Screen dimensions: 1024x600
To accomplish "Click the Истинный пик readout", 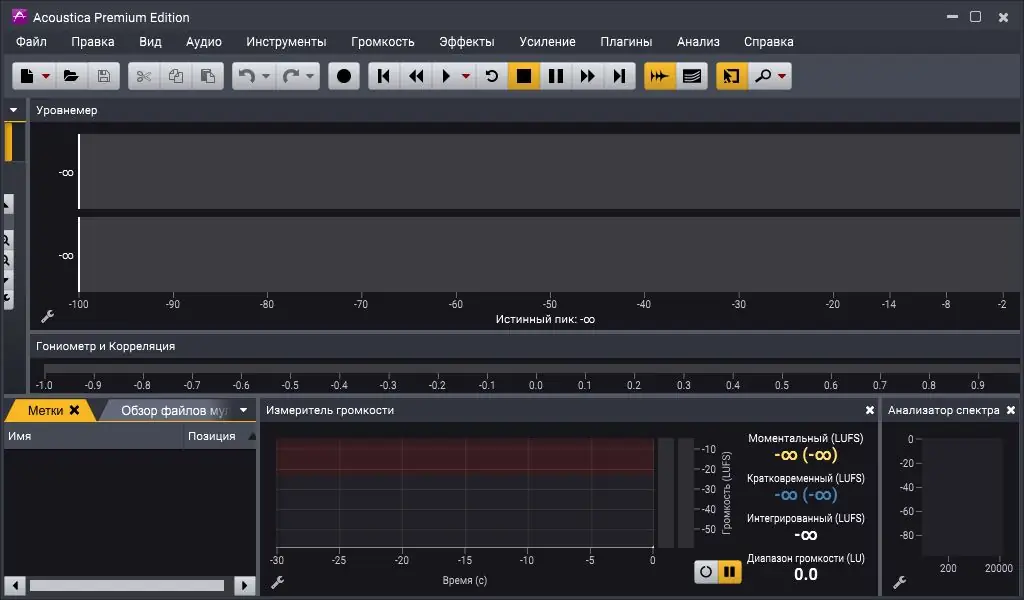I will [x=545, y=319].
